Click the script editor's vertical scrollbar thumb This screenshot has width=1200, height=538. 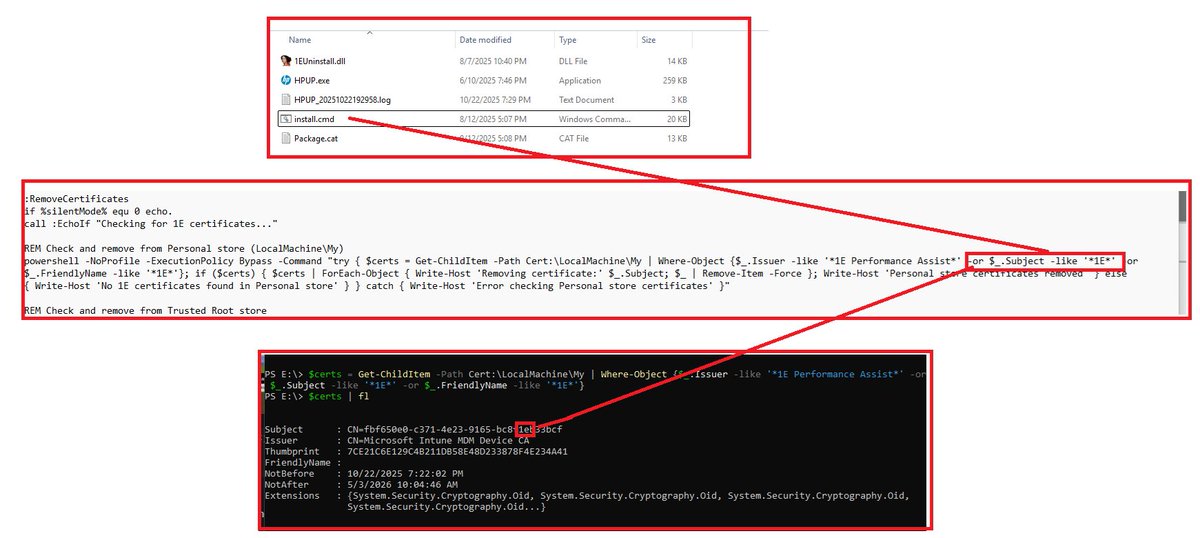1182,208
